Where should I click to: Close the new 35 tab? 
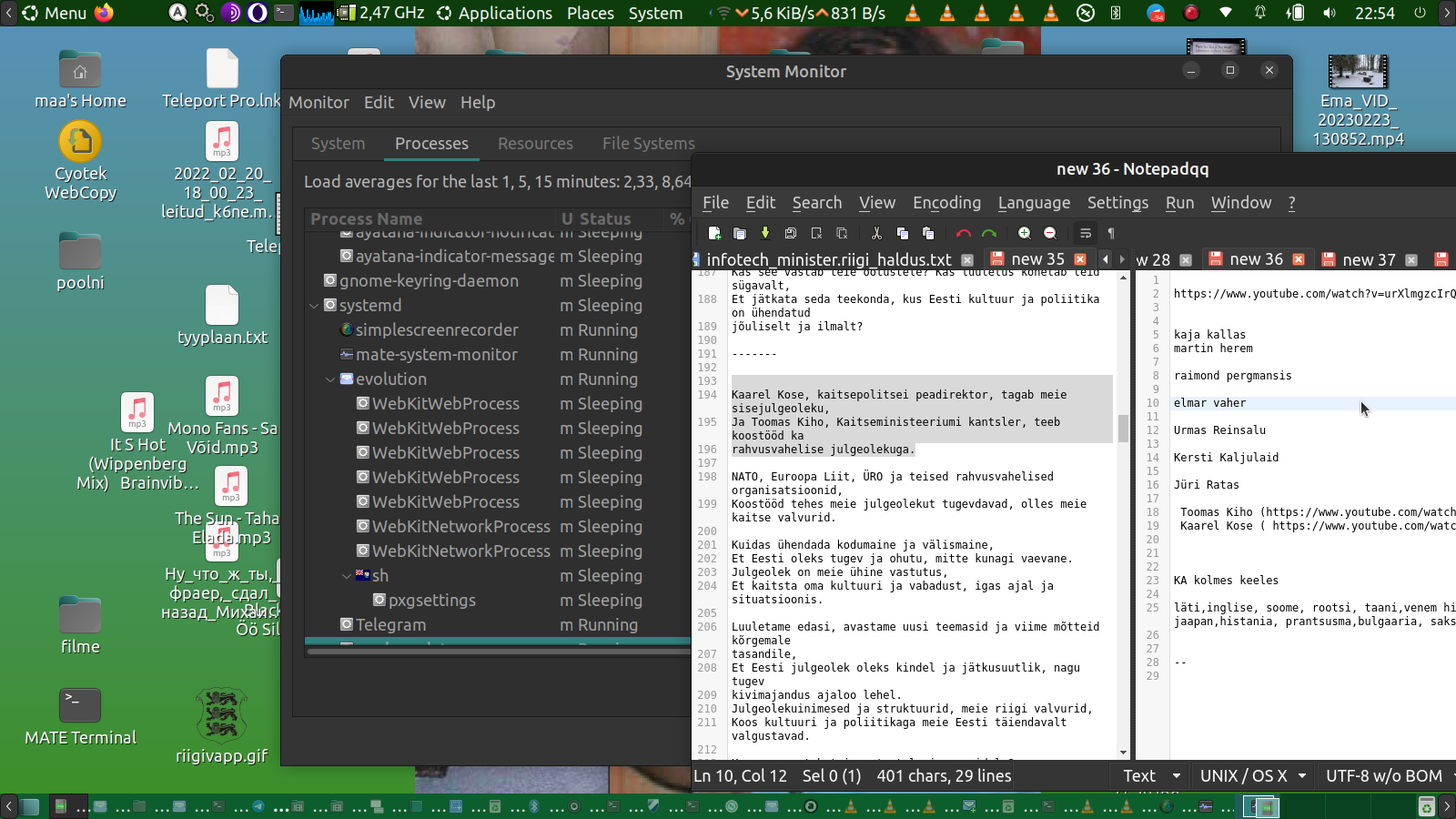(1080, 259)
